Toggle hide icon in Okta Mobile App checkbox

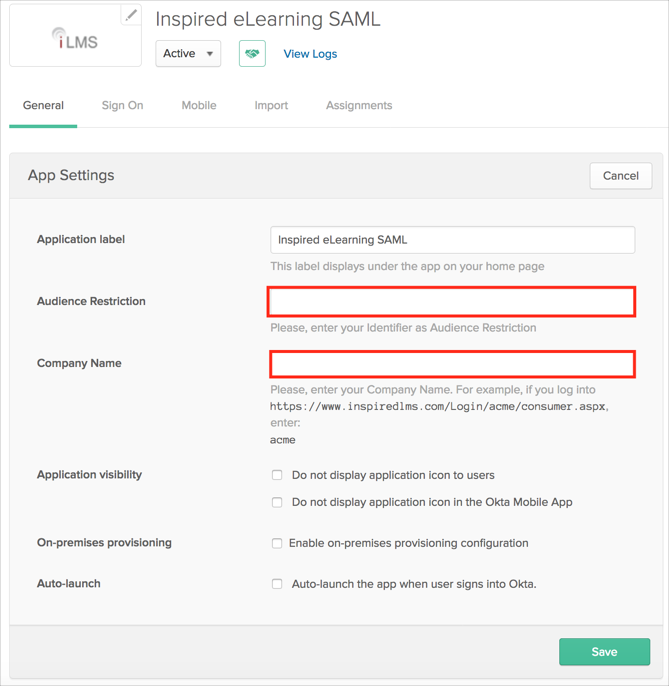[278, 502]
